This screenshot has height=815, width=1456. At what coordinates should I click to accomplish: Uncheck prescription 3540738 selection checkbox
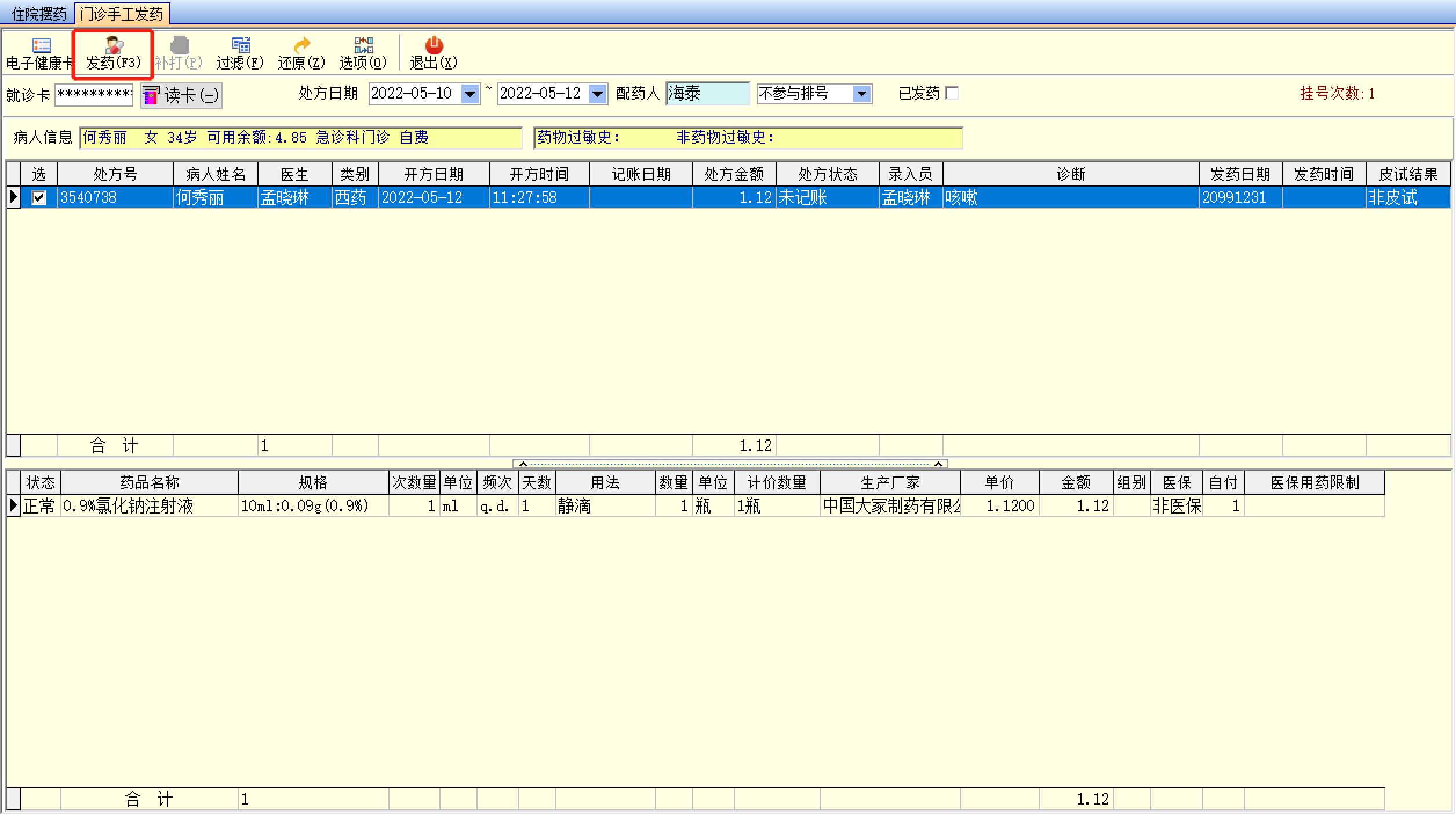coord(39,198)
